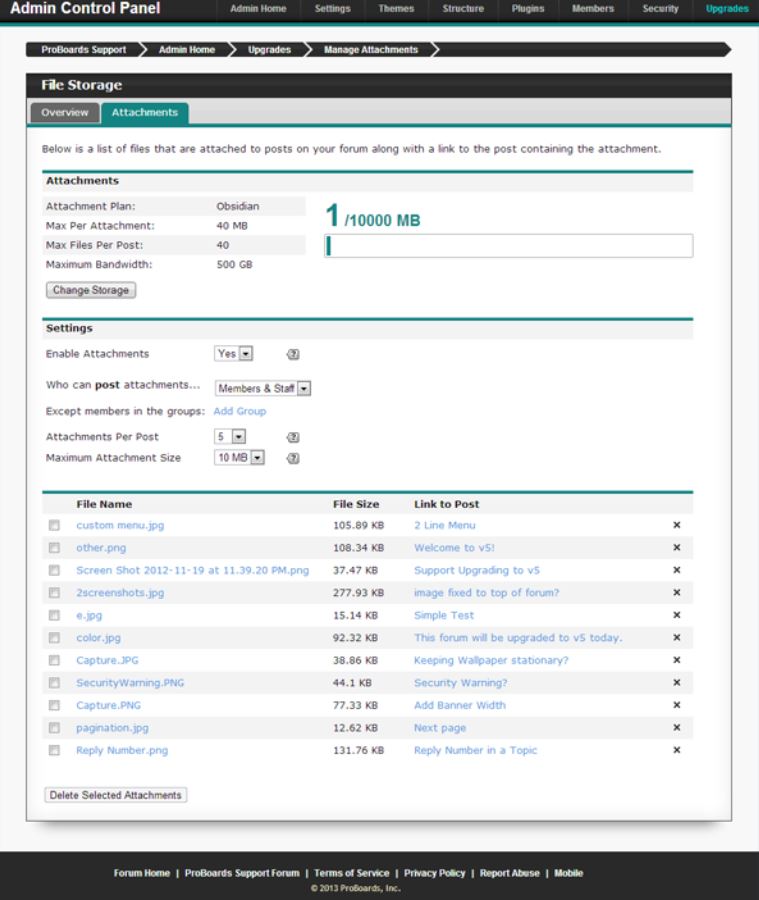Go to Manage Attachments breadcrumb
The width and height of the screenshot is (759, 900).
coord(371,50)
